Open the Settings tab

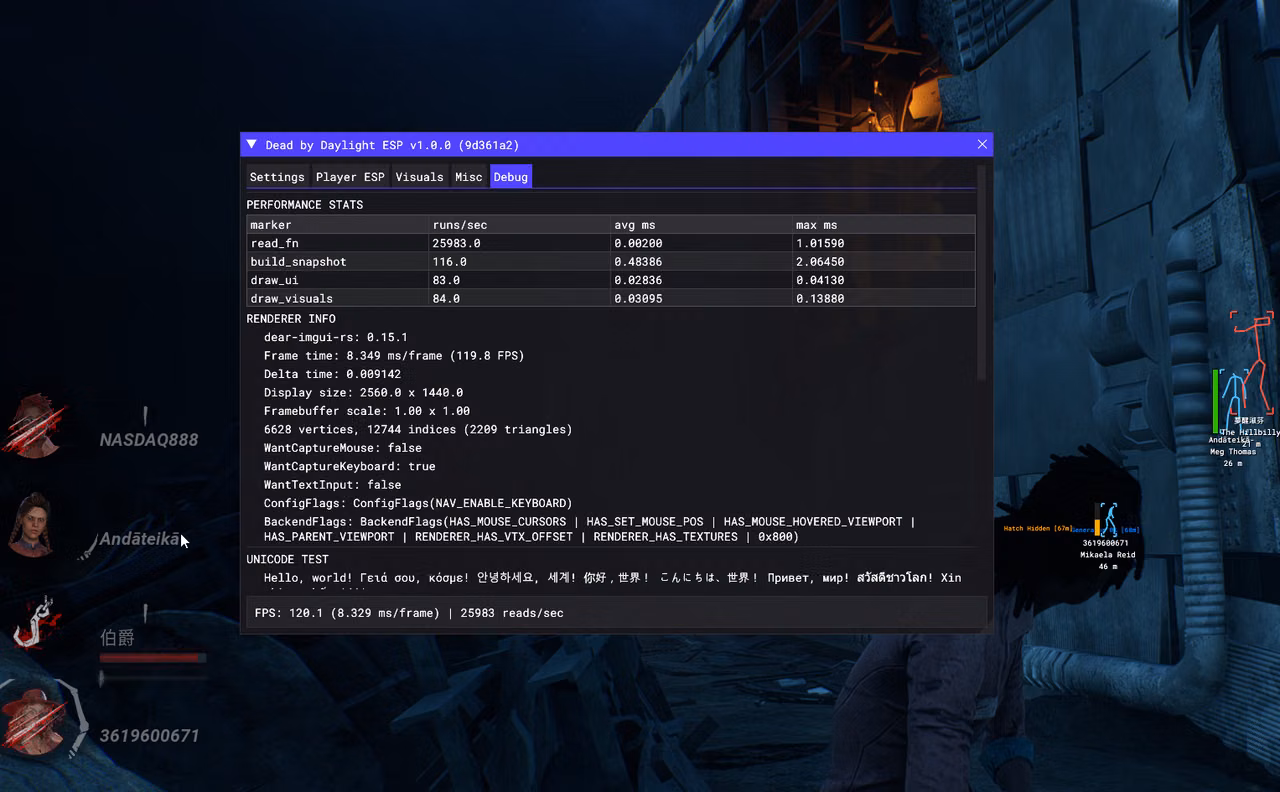point(277,177)
